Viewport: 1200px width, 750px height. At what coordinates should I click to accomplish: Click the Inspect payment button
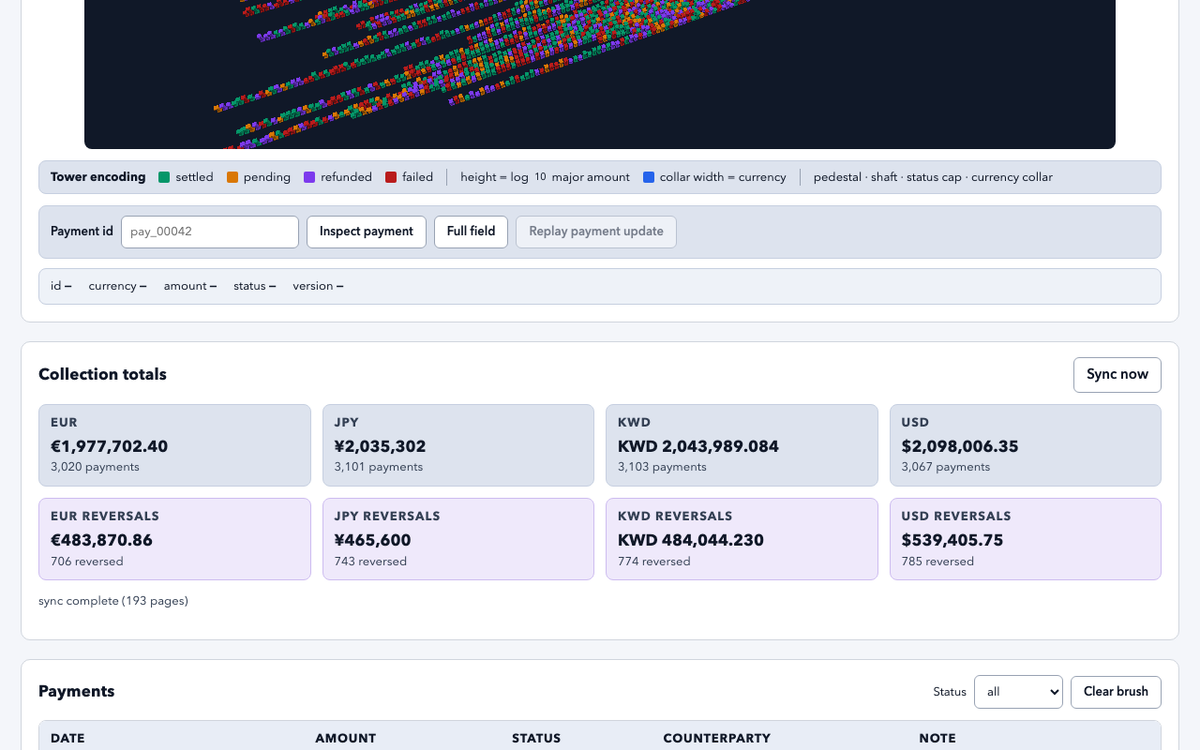tap(366, 232)
